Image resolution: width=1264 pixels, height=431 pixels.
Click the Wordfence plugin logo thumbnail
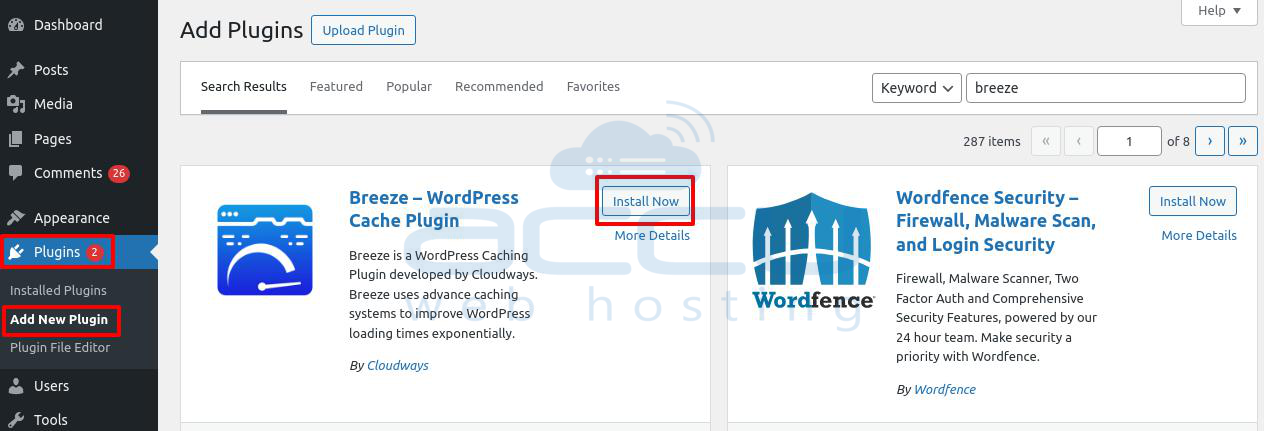pyautogui.click(x=813, y=250)
